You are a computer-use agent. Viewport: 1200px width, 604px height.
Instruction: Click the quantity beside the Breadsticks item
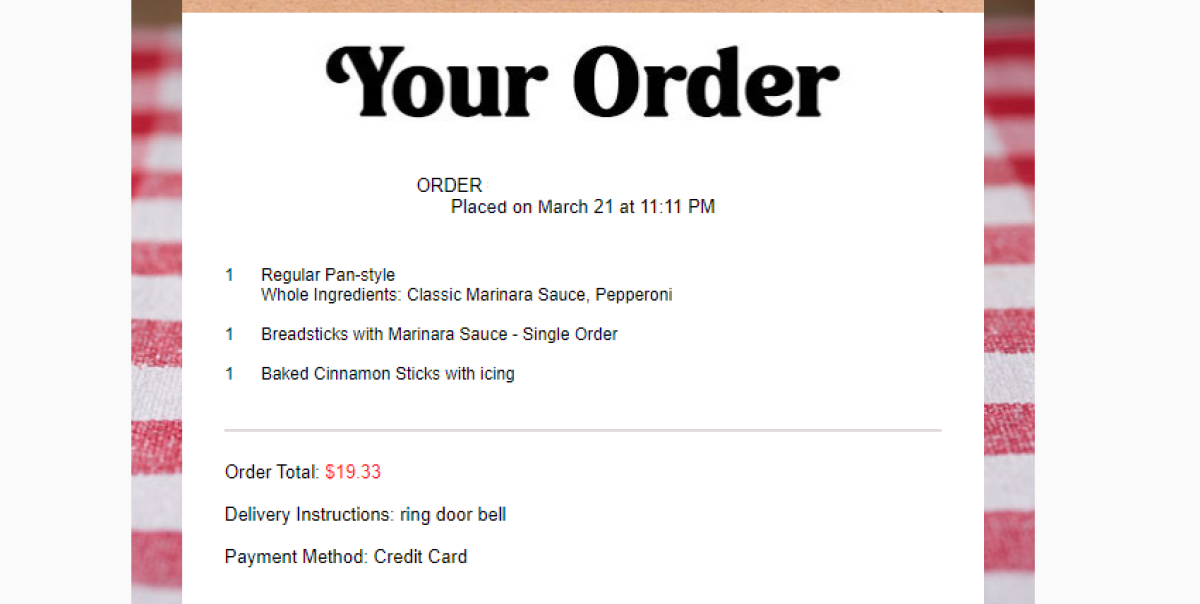point(229,334)
